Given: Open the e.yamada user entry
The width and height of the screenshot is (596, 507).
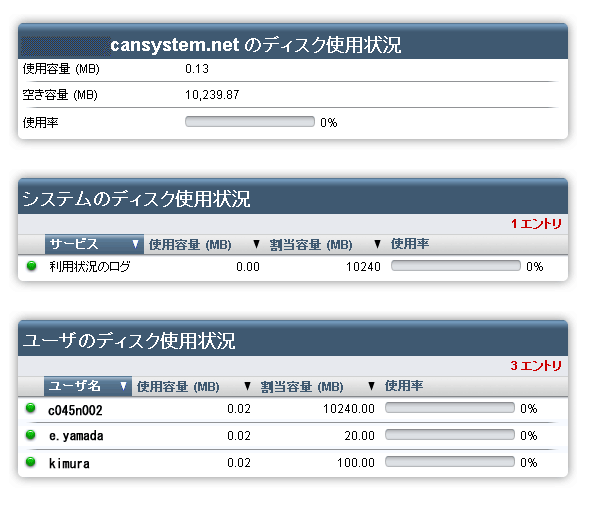Looking at the screenshot, I should pos(76,436).
